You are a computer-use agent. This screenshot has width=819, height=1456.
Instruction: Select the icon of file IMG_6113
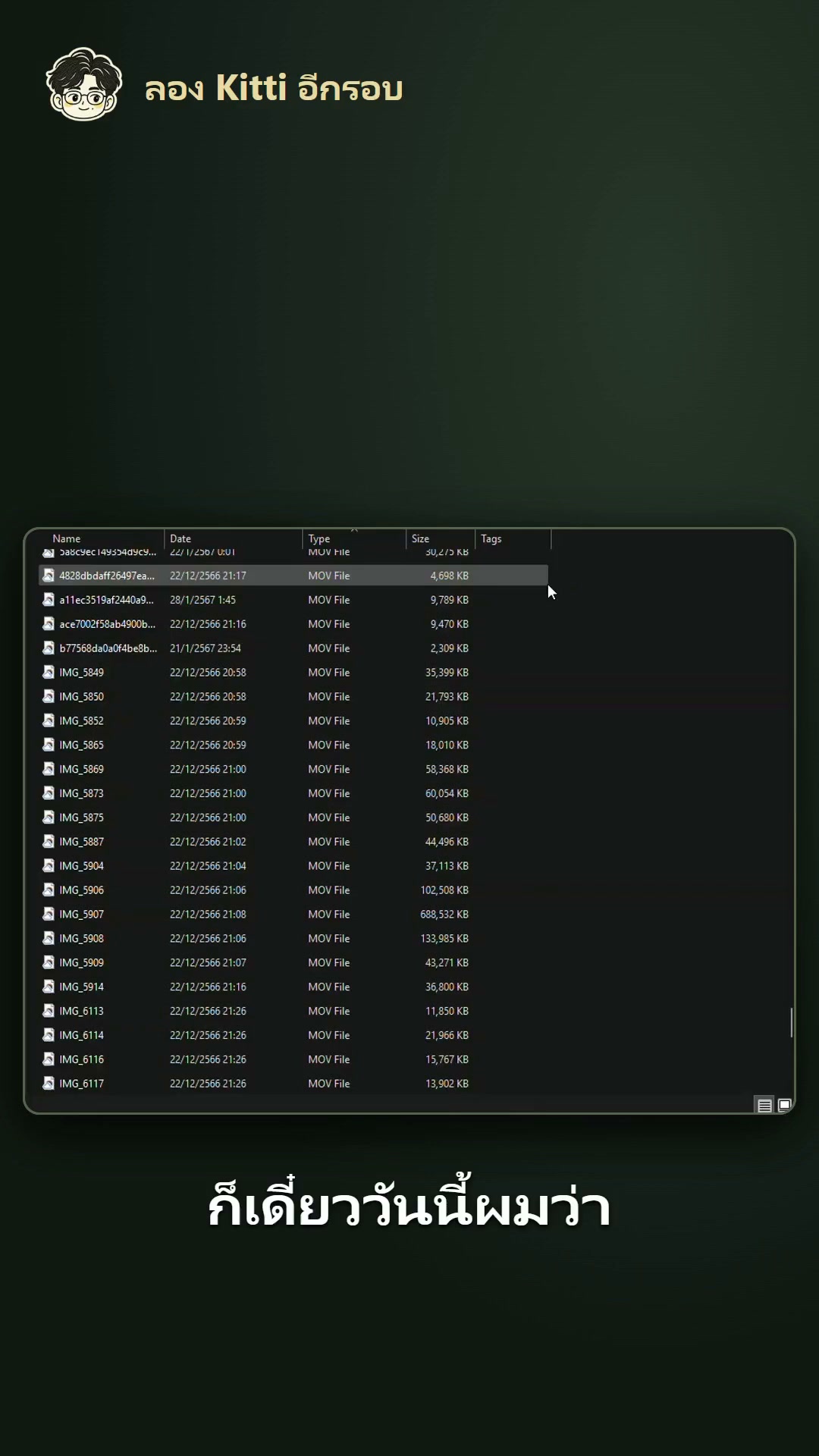pyautogui.click(x=49, y=1011)
